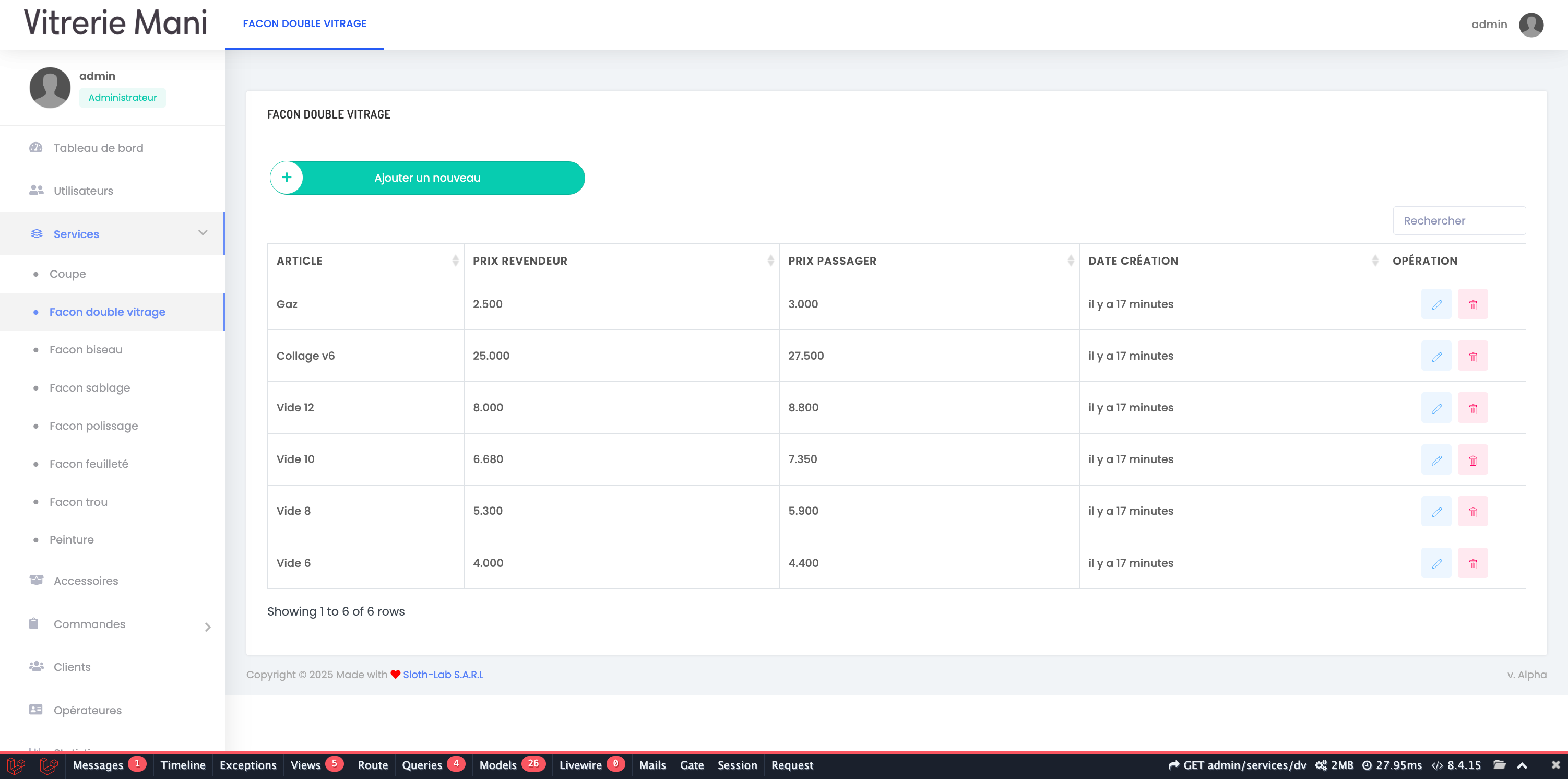Click the Rechercher search field

pyautogui.click(x=1459, y=220)
